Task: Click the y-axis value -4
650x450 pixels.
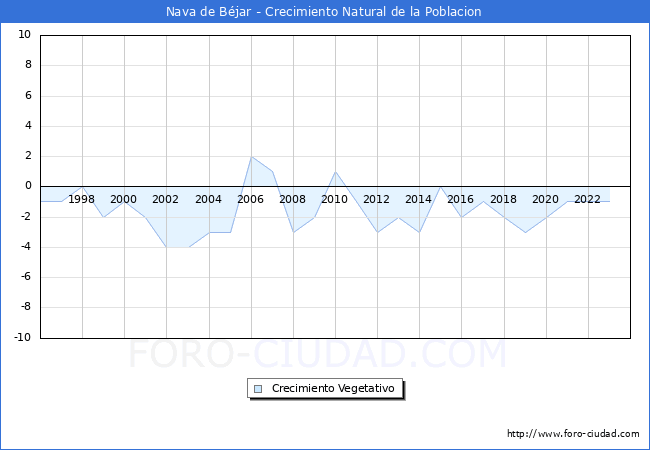Action: pos(26,246)
